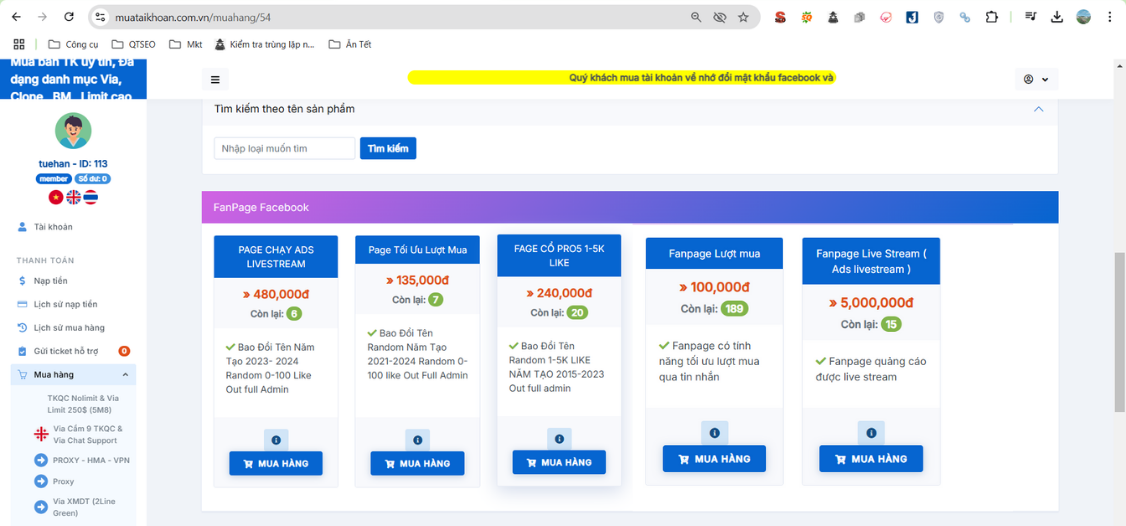The height and width of the screenshot is (526, 1126).
Task: Reload the current browser page
Action: click(x=69, y=17)
